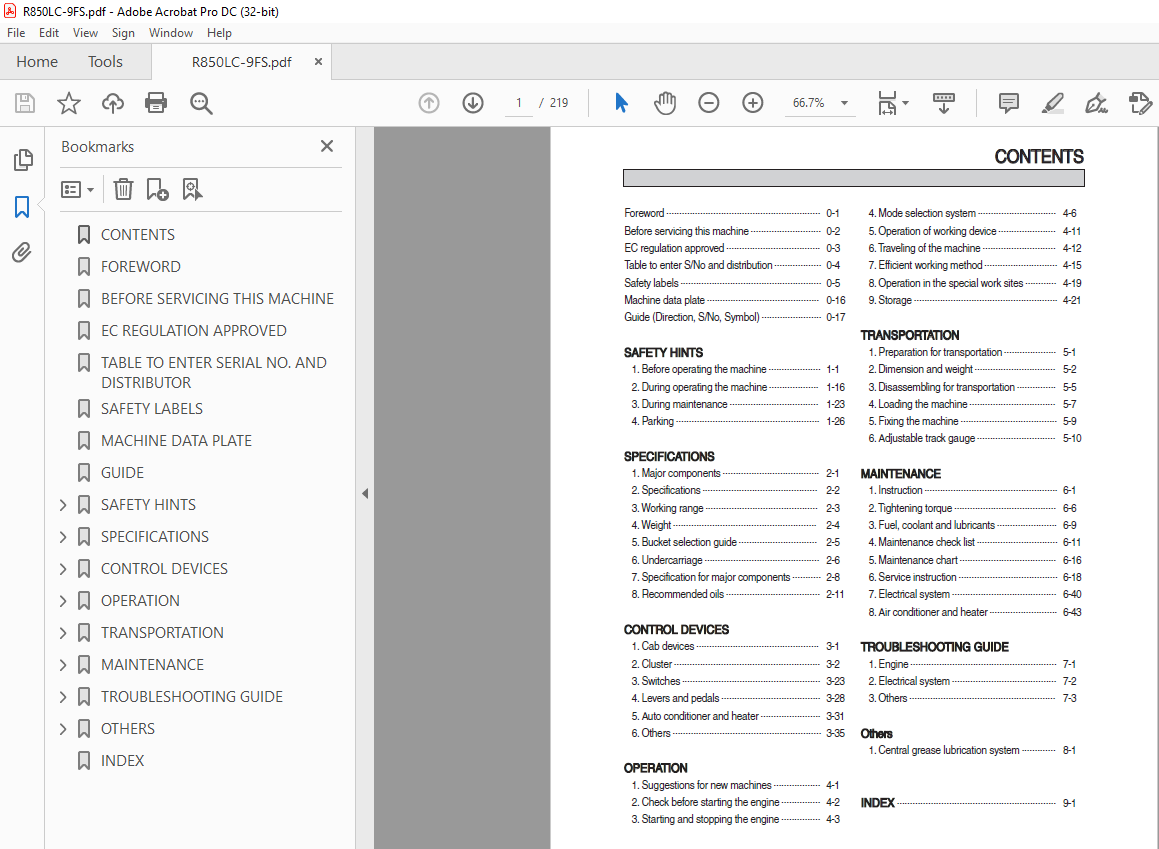The image size is (1159, 849).
Task: Star this file as favorite
Action: coord(69,103)
